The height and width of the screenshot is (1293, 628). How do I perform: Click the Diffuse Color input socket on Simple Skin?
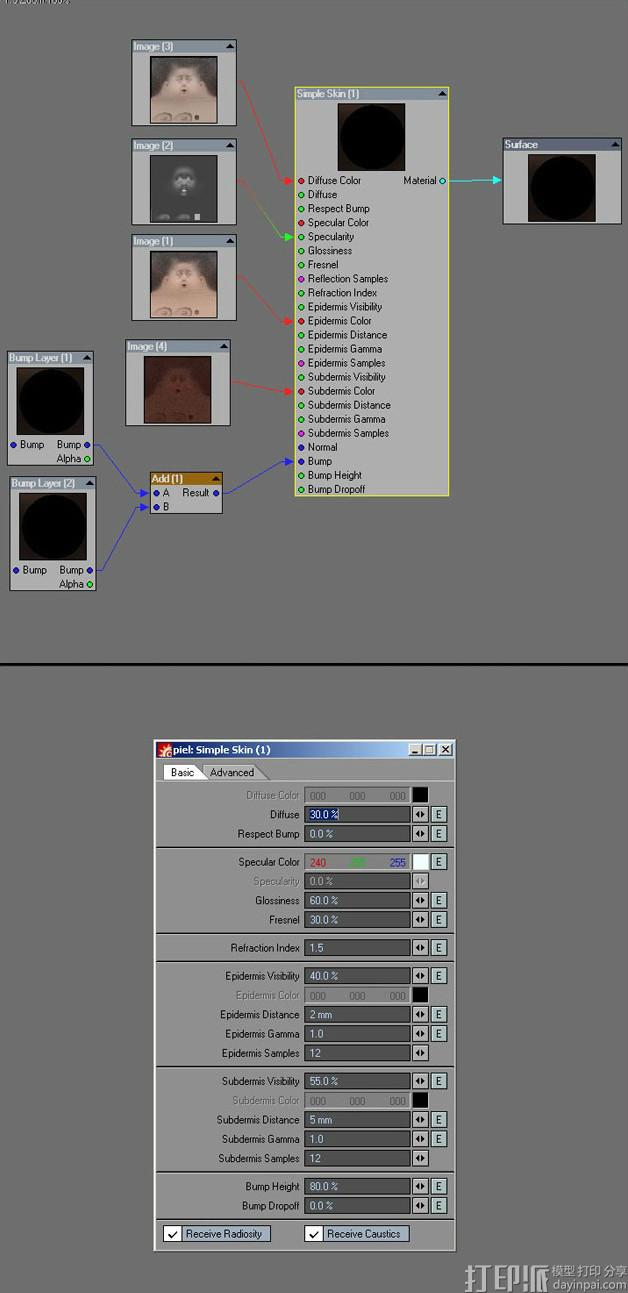point(301,181)
